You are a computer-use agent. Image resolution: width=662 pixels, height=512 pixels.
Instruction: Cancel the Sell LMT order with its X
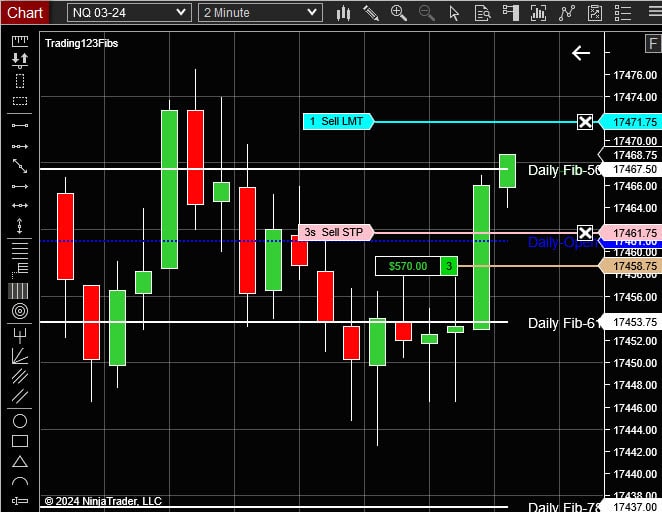[585, 122]
